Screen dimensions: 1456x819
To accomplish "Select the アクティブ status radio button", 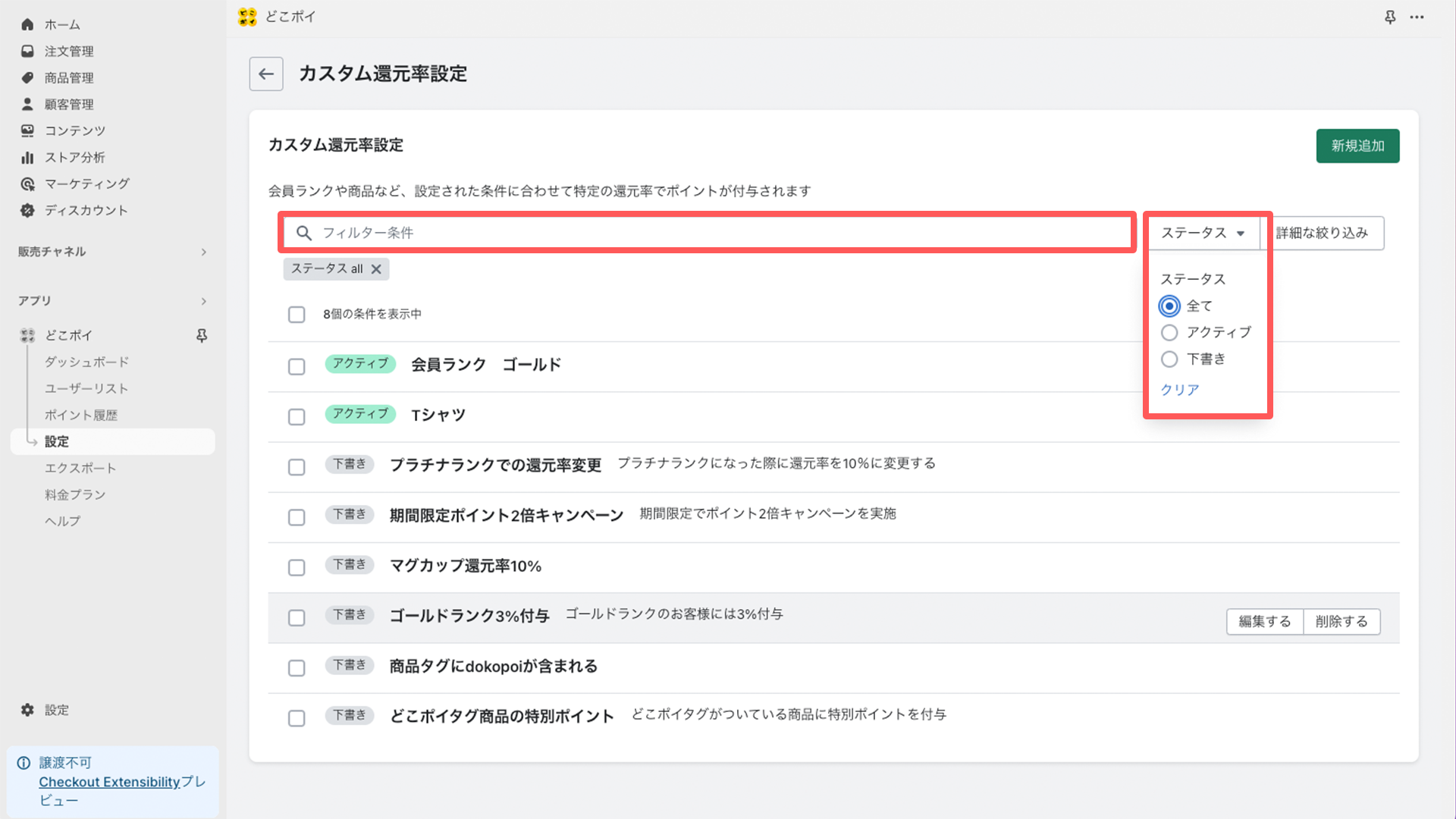I will coord(1169,332).
